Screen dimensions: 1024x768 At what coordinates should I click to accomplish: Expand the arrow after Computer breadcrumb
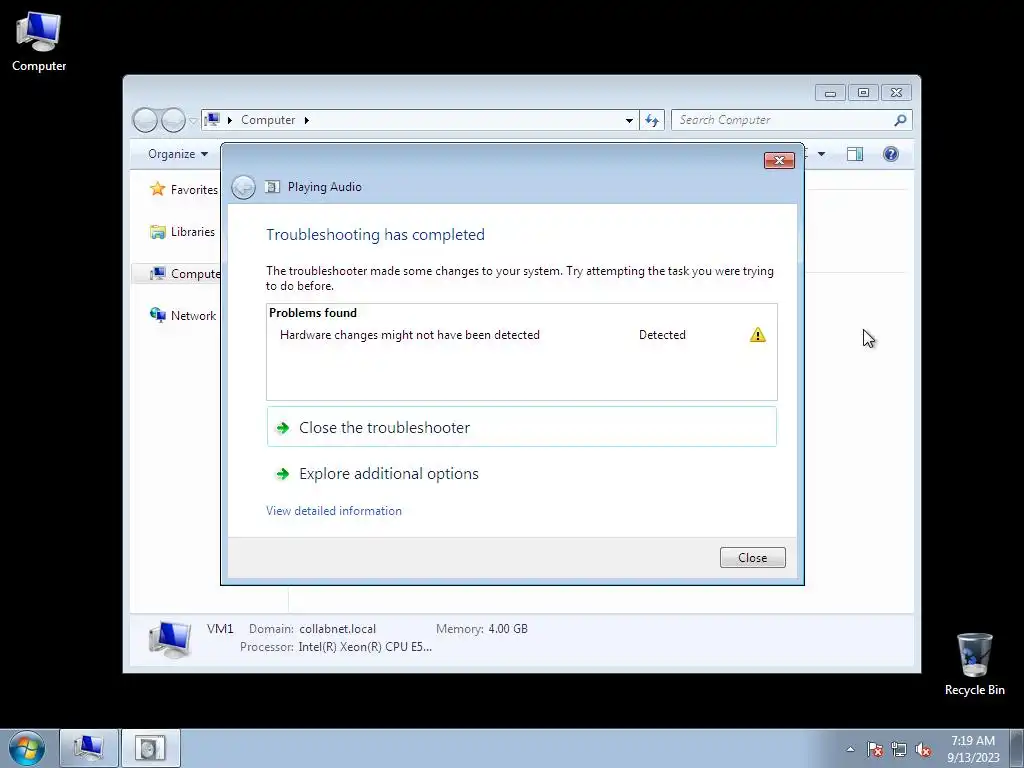(x=306, y=120)
